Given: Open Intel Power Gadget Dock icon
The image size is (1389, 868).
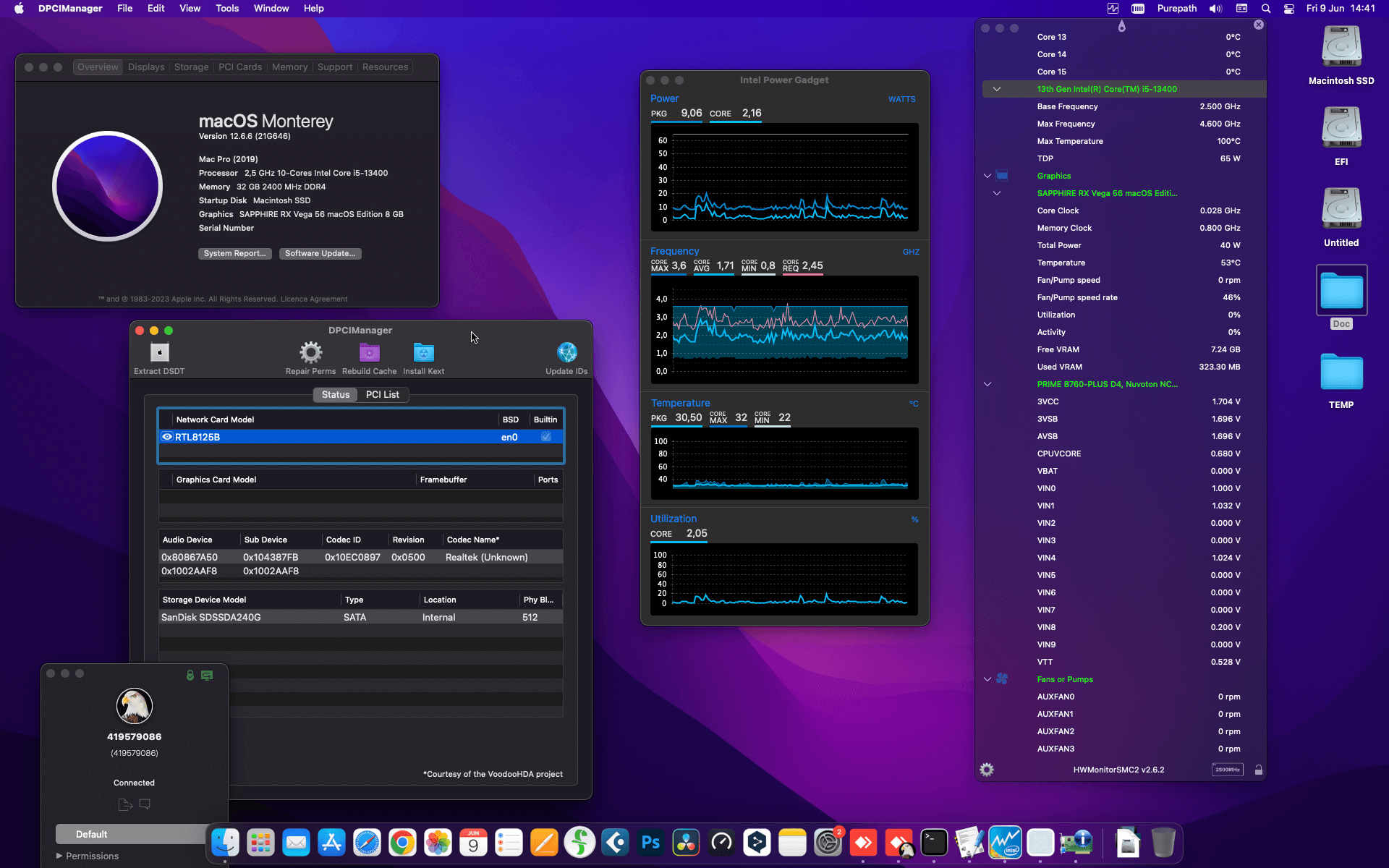Looking at the screenshot, I should (1005, 843).
